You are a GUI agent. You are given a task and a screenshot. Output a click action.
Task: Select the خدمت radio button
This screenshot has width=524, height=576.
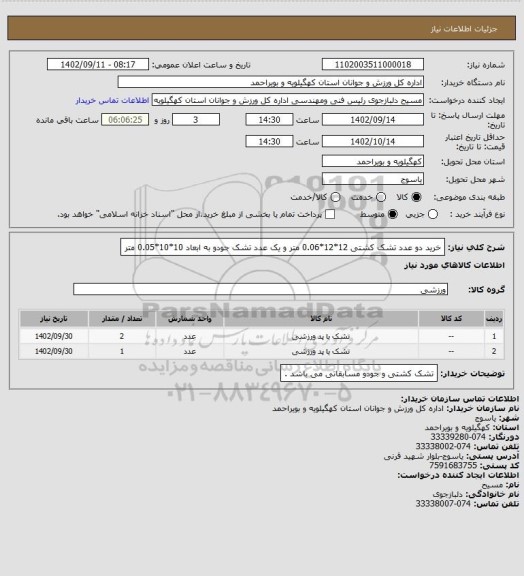(x=381, y=197)
